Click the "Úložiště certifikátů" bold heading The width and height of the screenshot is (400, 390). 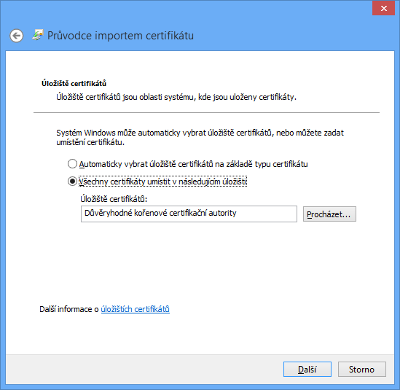click(x=74, y=83)
